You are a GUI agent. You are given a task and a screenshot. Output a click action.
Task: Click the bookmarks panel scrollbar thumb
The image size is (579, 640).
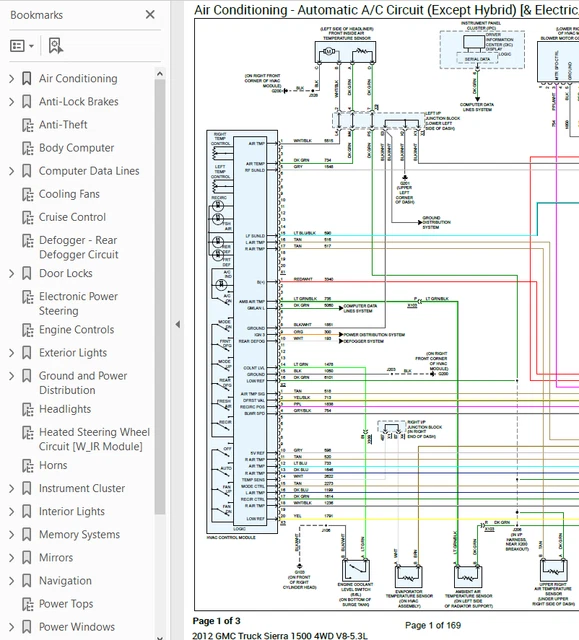160,296
